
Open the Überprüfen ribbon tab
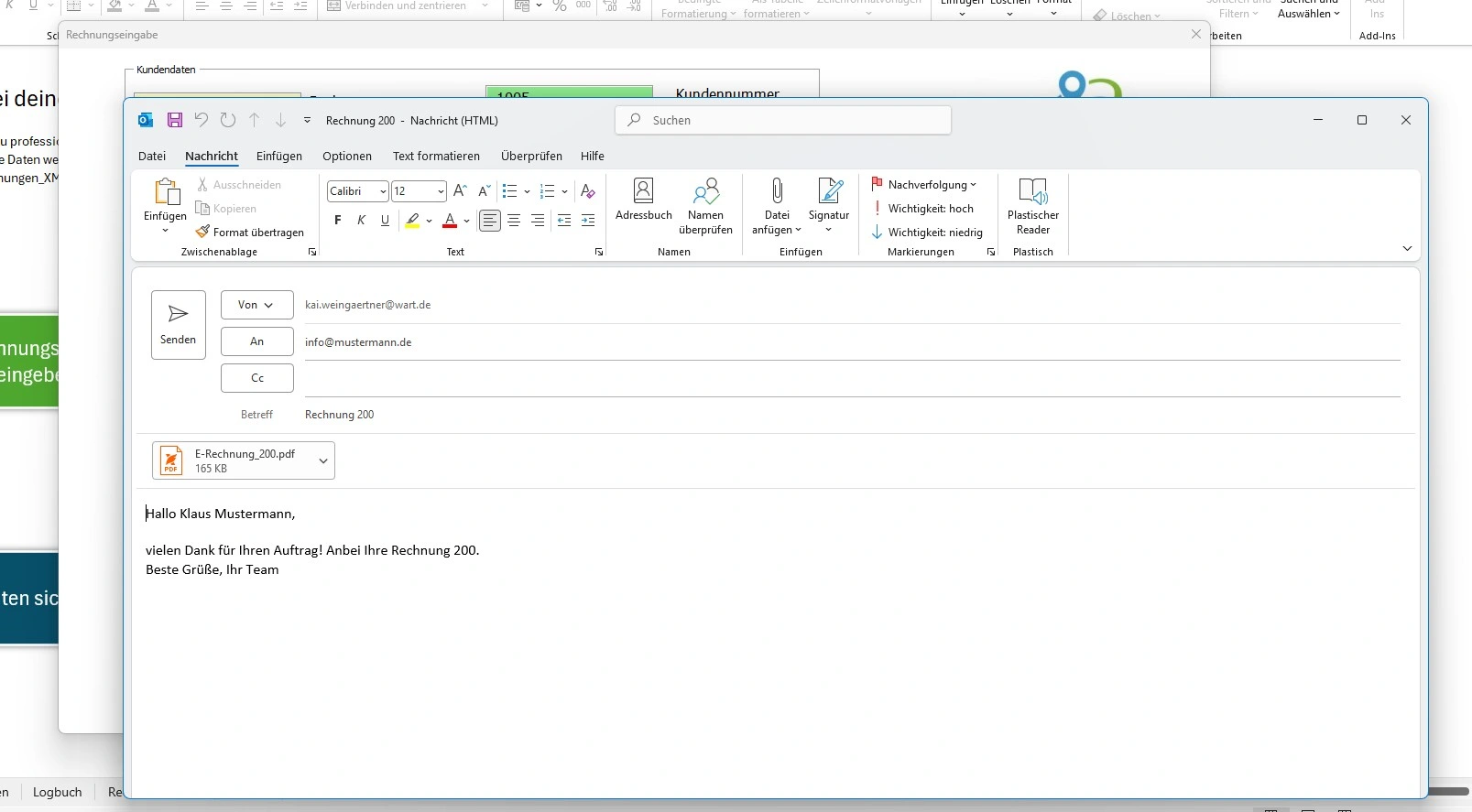pos(531,157)
